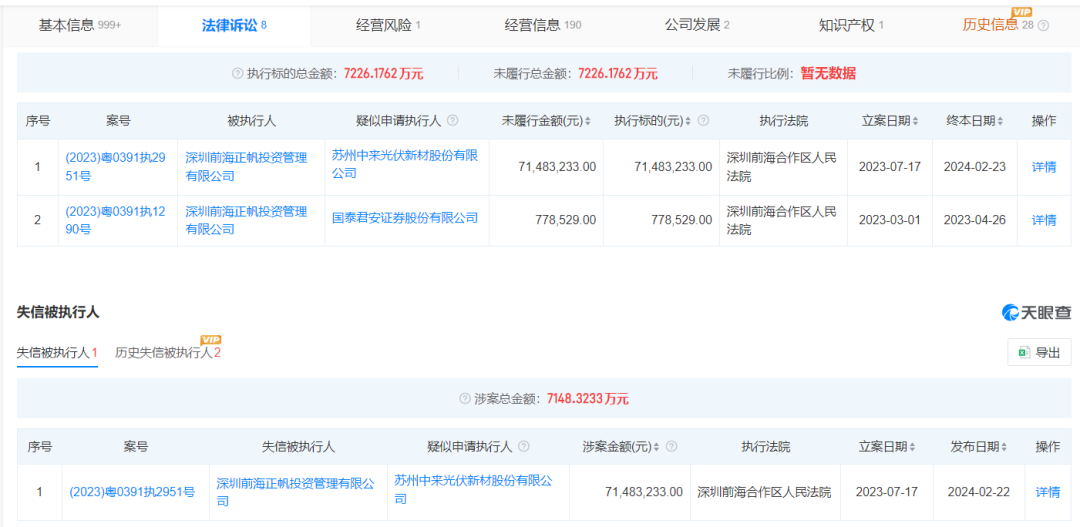Click help icon next to 疑似申请执行人 in lower table

[x=523, y=446]
